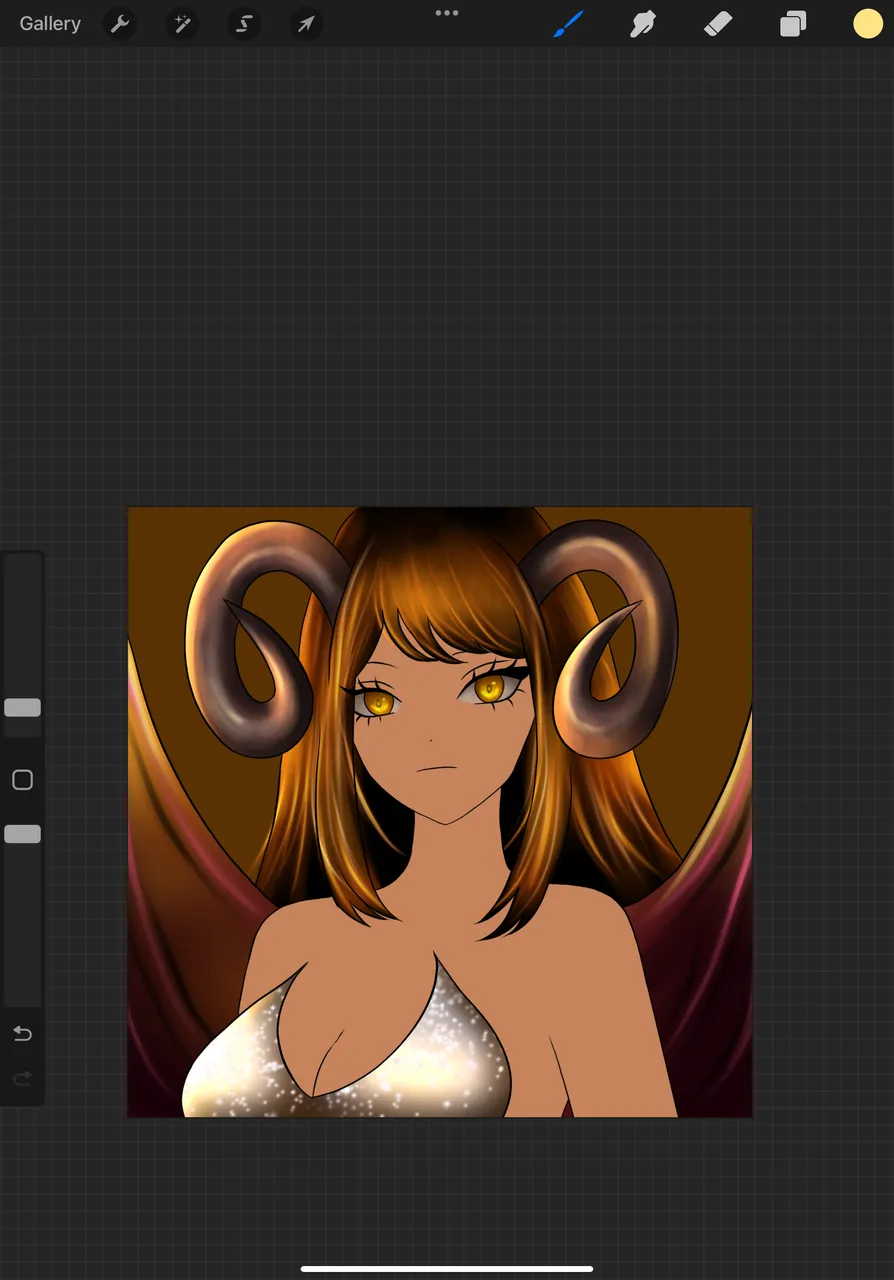The image size is (894, 1280).
Task: Activate the Selection tool (S icon)
Action: click(244, 24)
